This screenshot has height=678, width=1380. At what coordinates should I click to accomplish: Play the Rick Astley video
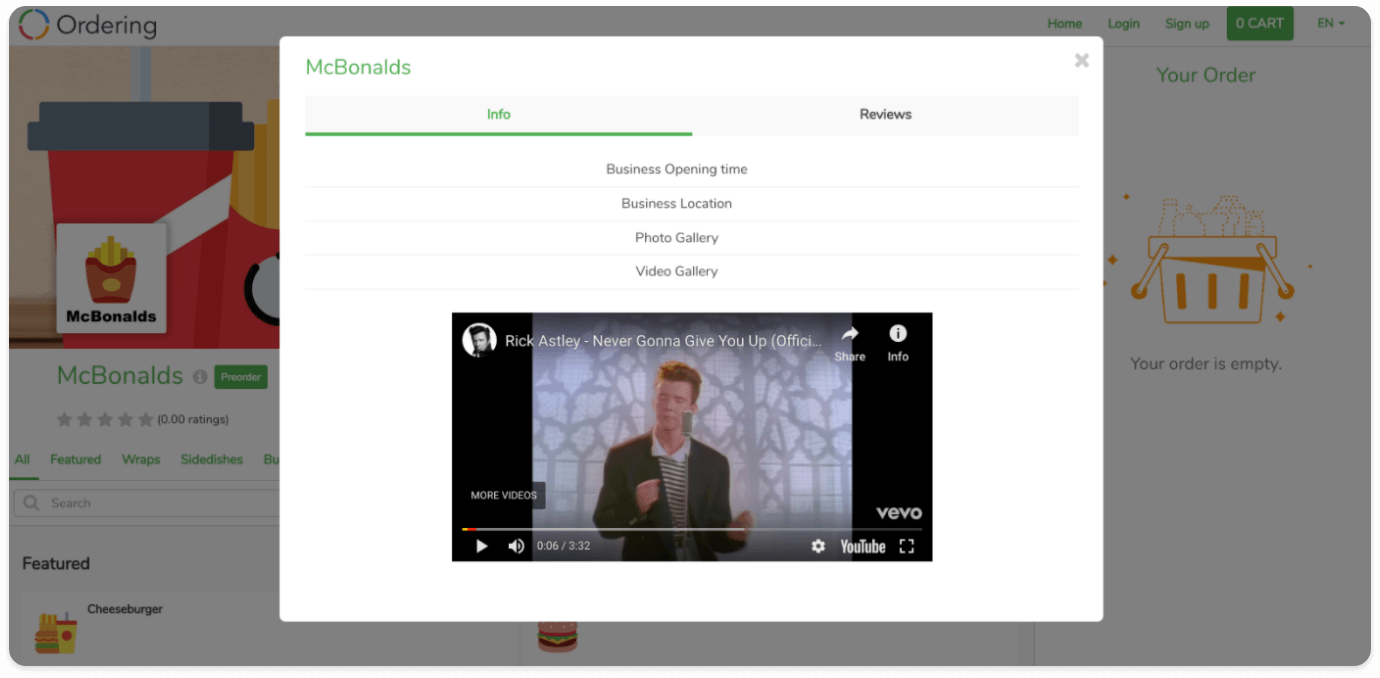click(x=481, y=546)
